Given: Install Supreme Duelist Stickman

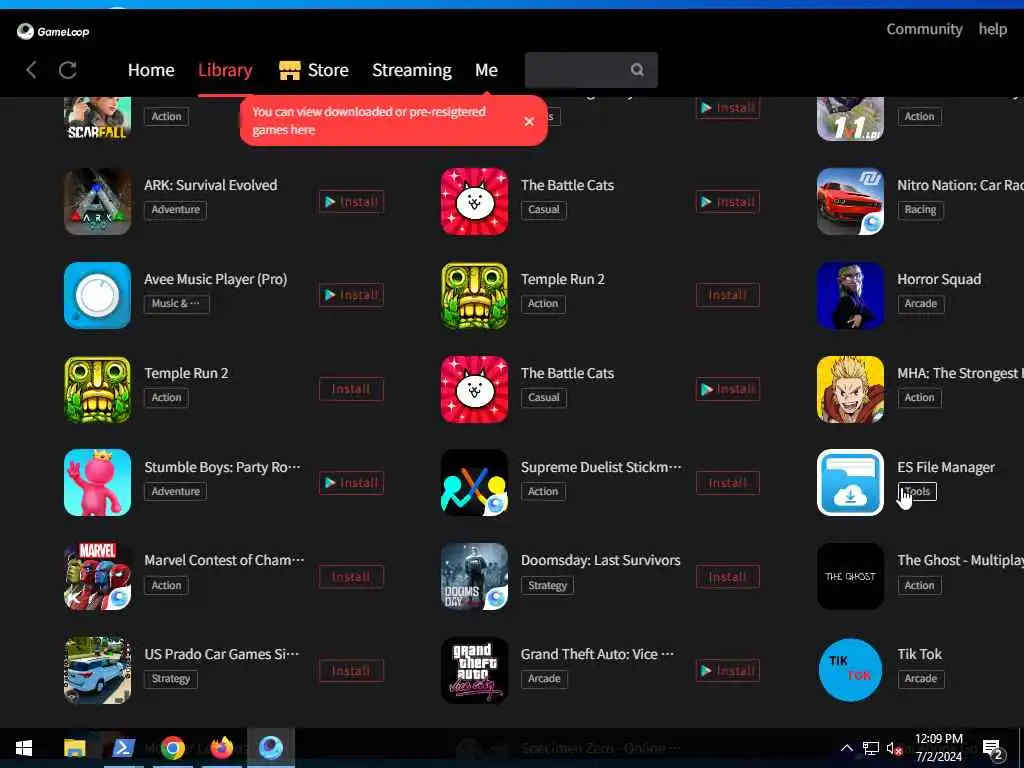Looking at the screenshot, I should (x=728, y=483).
